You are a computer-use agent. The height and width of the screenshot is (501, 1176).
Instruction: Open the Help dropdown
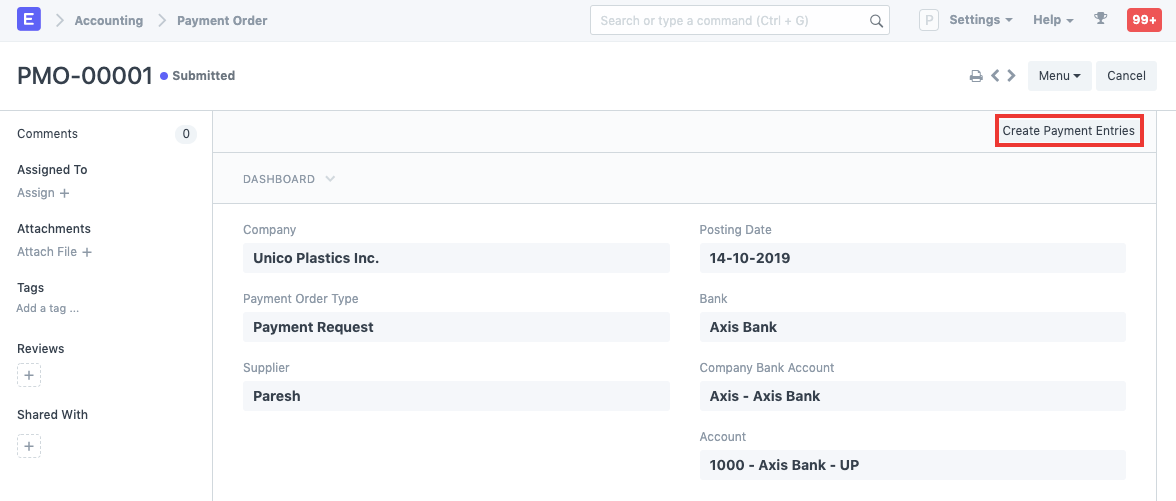(x=1053, y=20)
